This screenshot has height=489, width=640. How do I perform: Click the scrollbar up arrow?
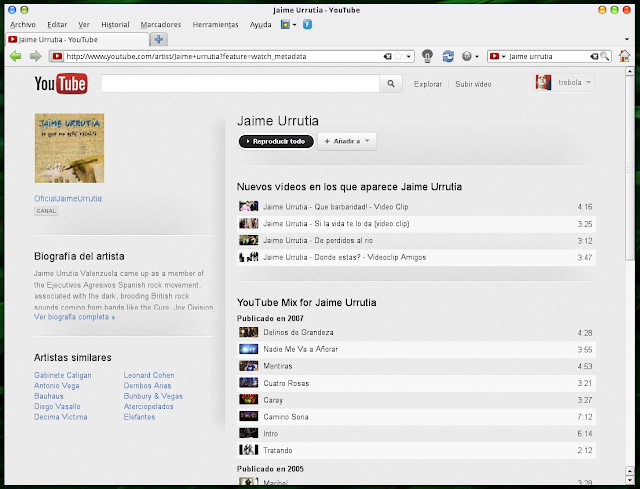629,71
